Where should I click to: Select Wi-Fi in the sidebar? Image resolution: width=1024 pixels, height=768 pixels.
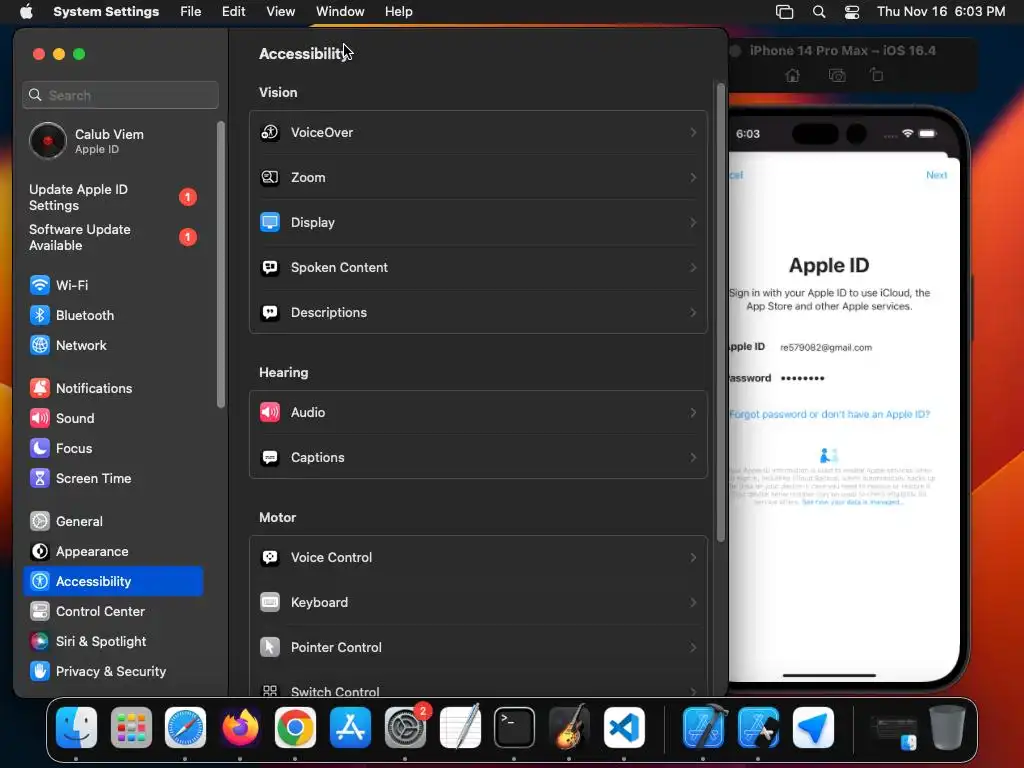(113, 285)
